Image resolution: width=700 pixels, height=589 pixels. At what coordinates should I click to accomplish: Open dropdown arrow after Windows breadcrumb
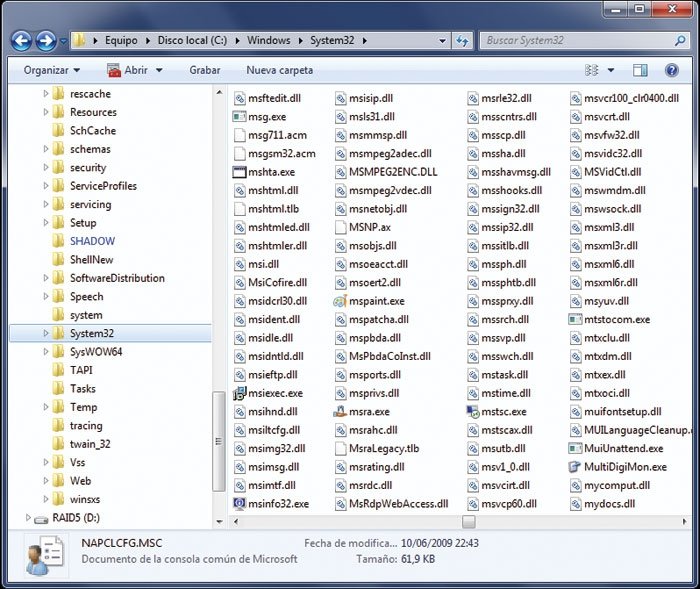click(x=300, y=41)
